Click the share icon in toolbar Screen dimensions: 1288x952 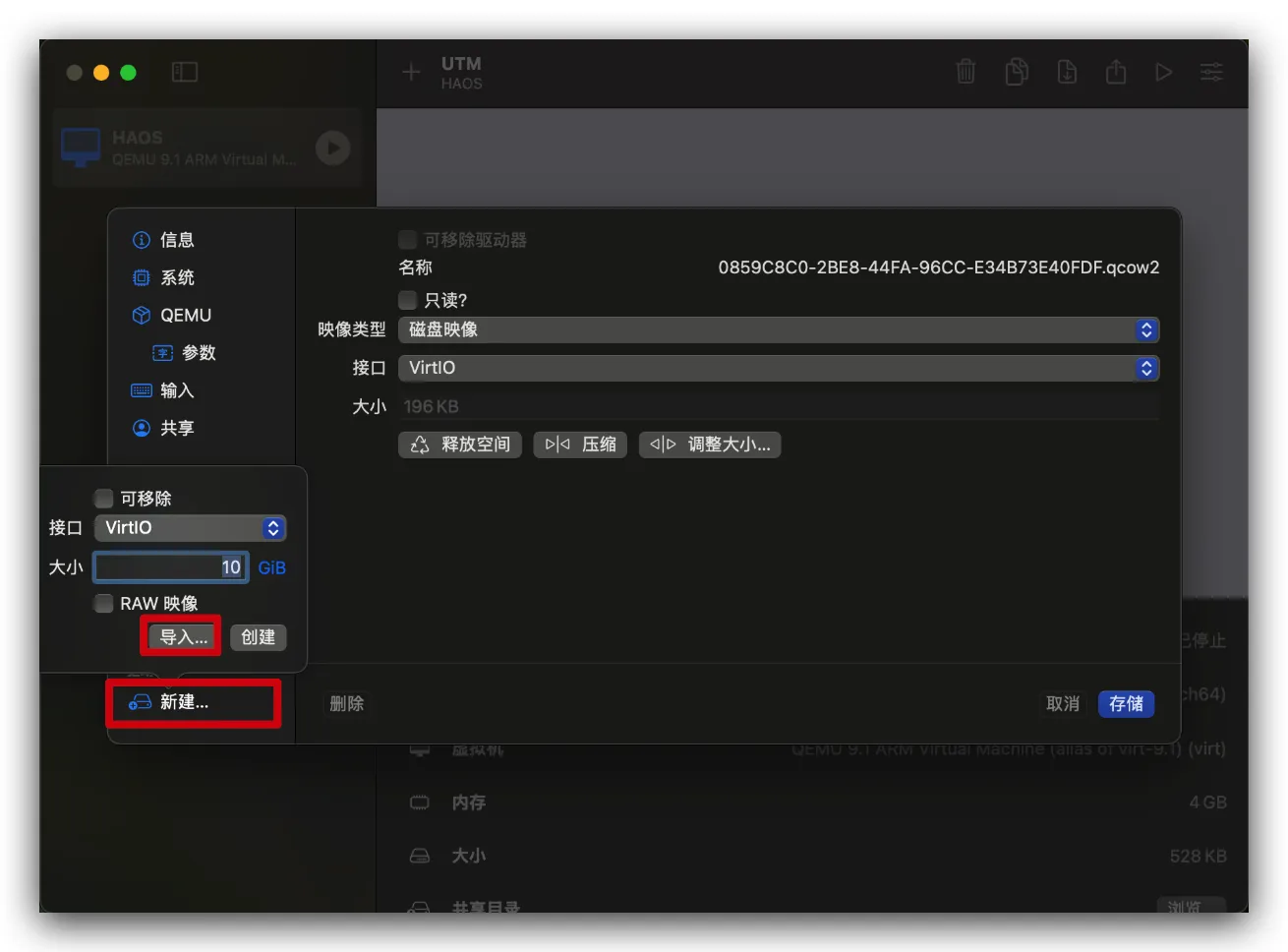click(1115, 72)
